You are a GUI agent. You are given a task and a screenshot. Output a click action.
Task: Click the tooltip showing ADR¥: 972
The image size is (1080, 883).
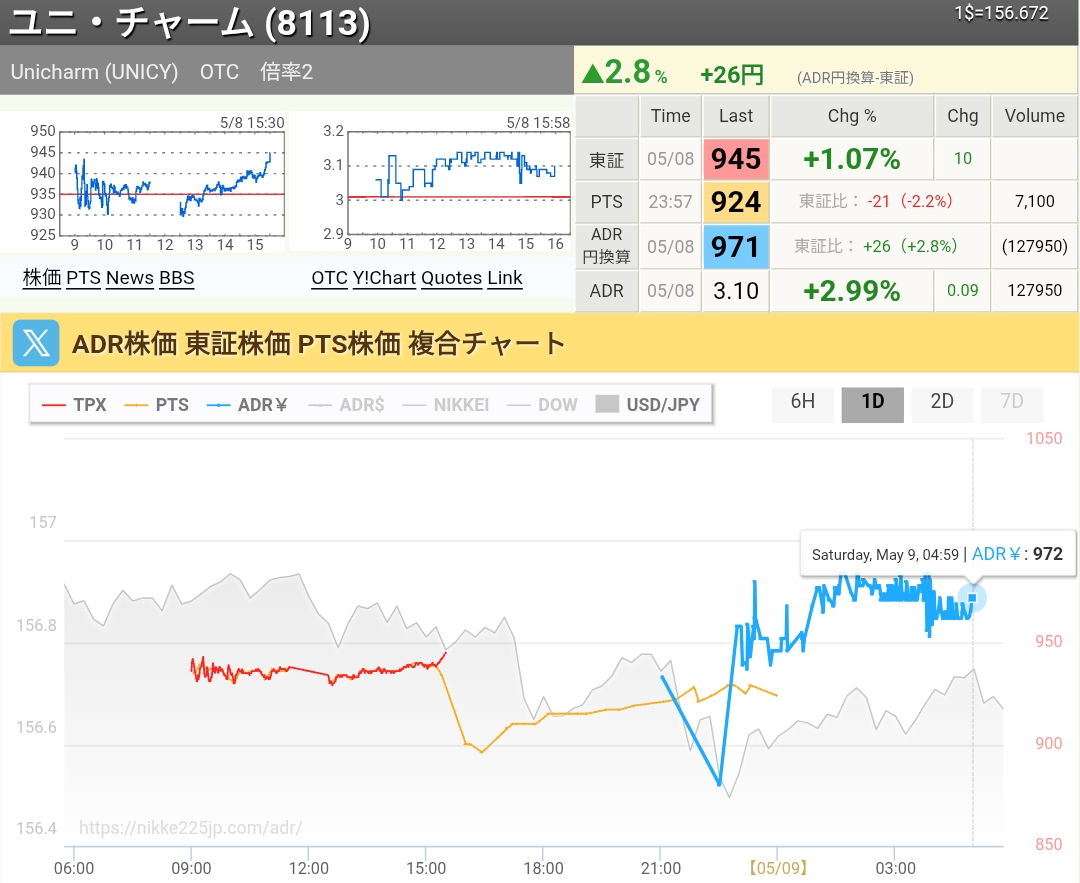(937, 554)
